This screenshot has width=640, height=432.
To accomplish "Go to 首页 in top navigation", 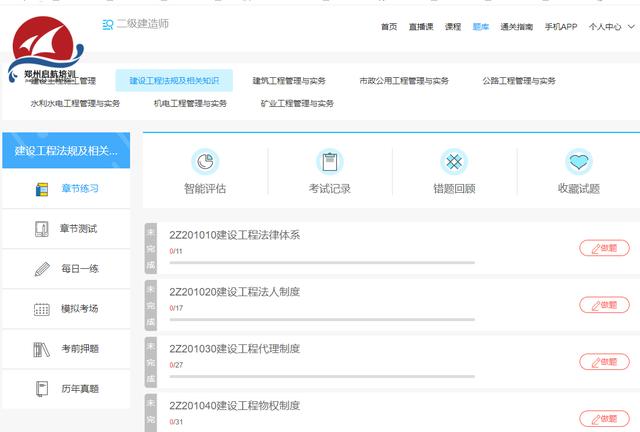I will point(389,27).
